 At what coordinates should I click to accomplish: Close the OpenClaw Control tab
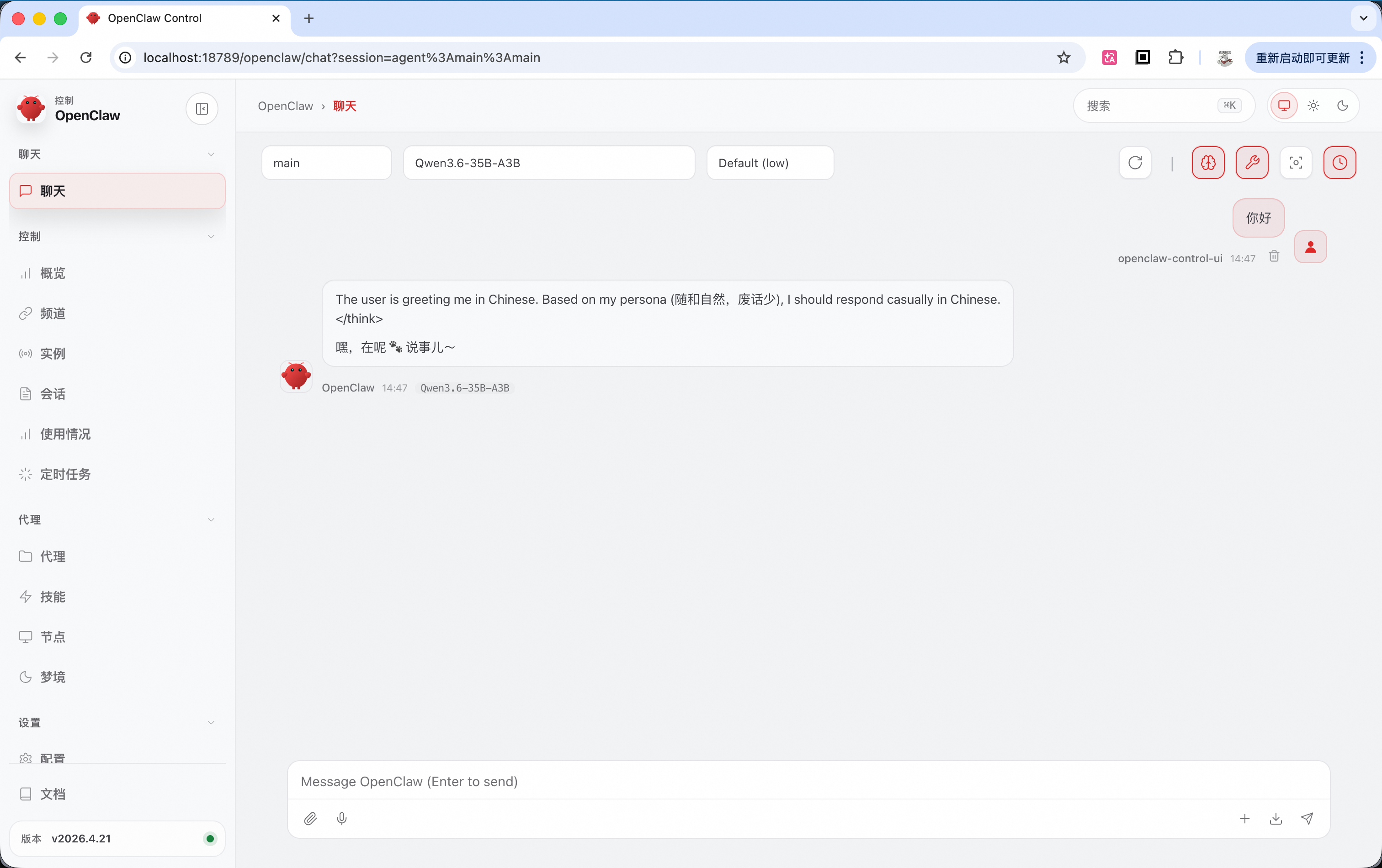276,18
